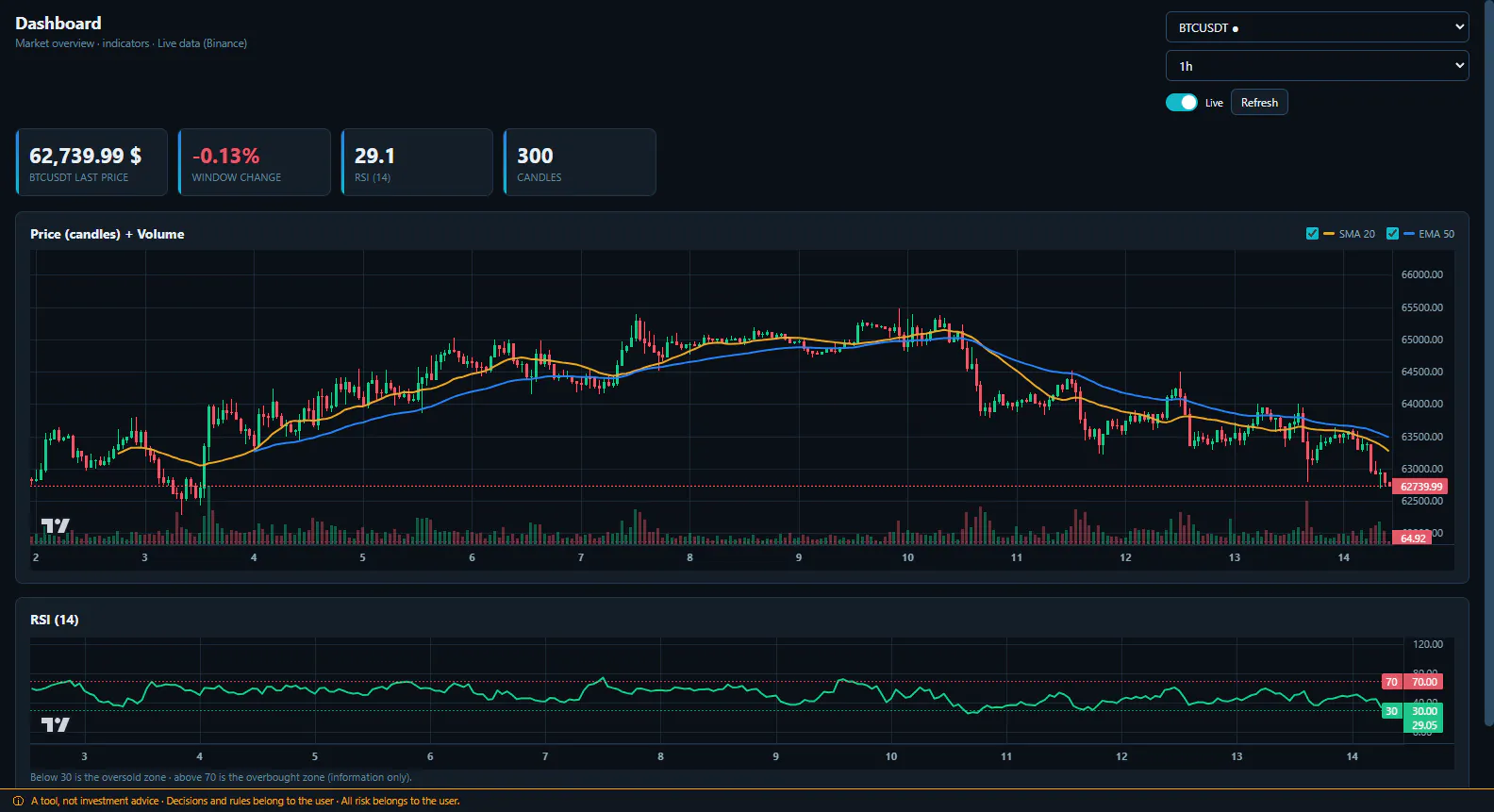The width and height of the screenshot is (1494, 812).
Task: Click the red 70 overbought level tag
Action: [x=1391, y=682]
